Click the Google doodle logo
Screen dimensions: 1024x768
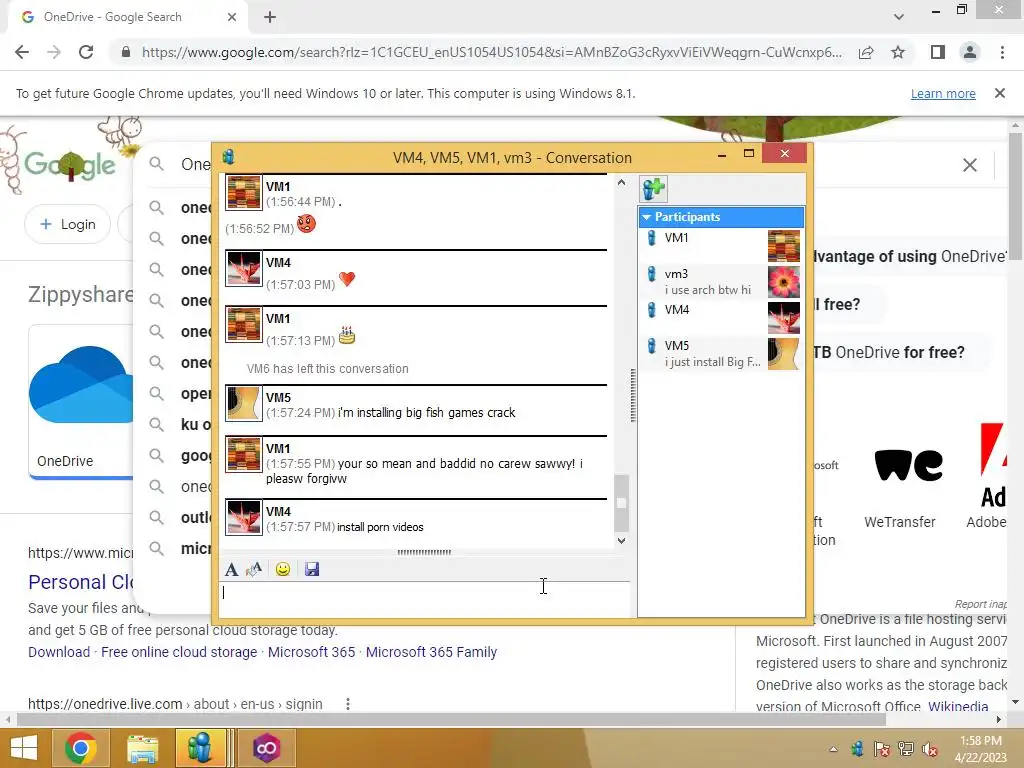70,164
